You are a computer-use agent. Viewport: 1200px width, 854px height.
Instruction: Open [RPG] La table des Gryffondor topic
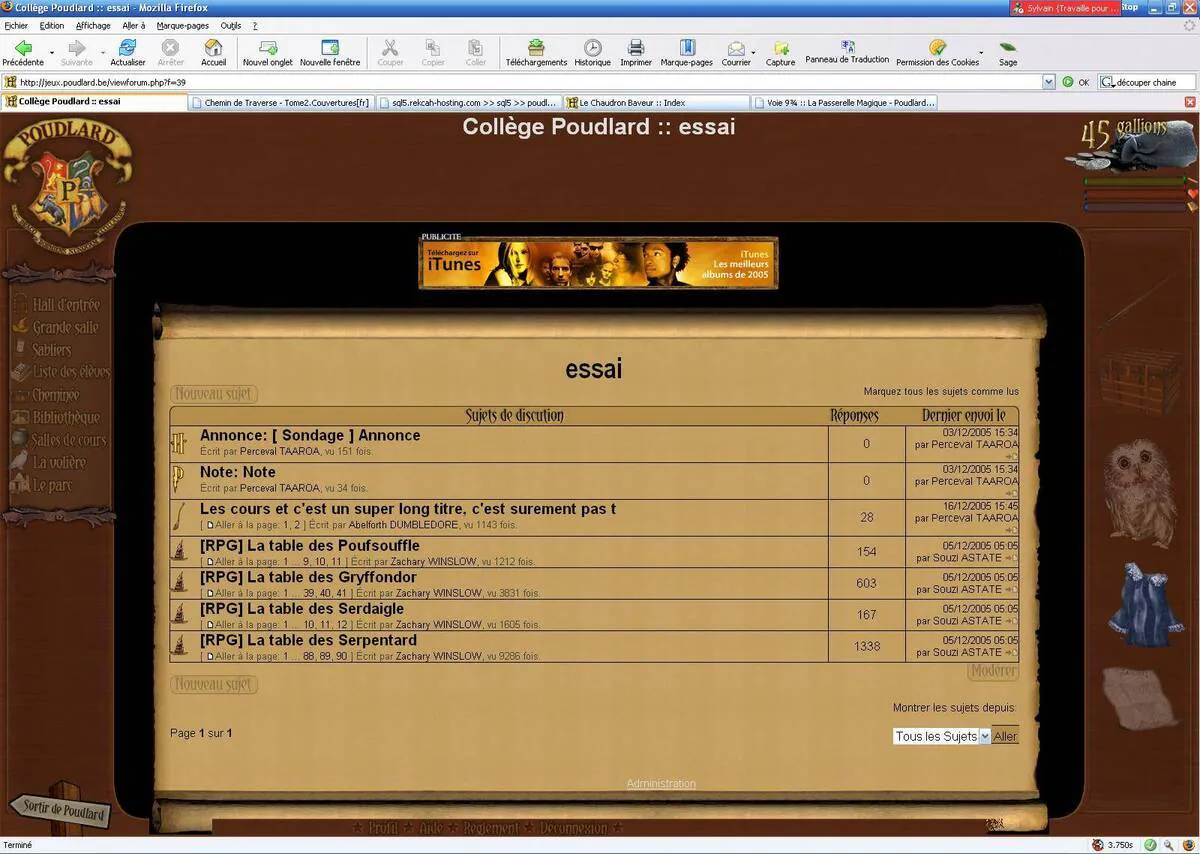(308, 577)
